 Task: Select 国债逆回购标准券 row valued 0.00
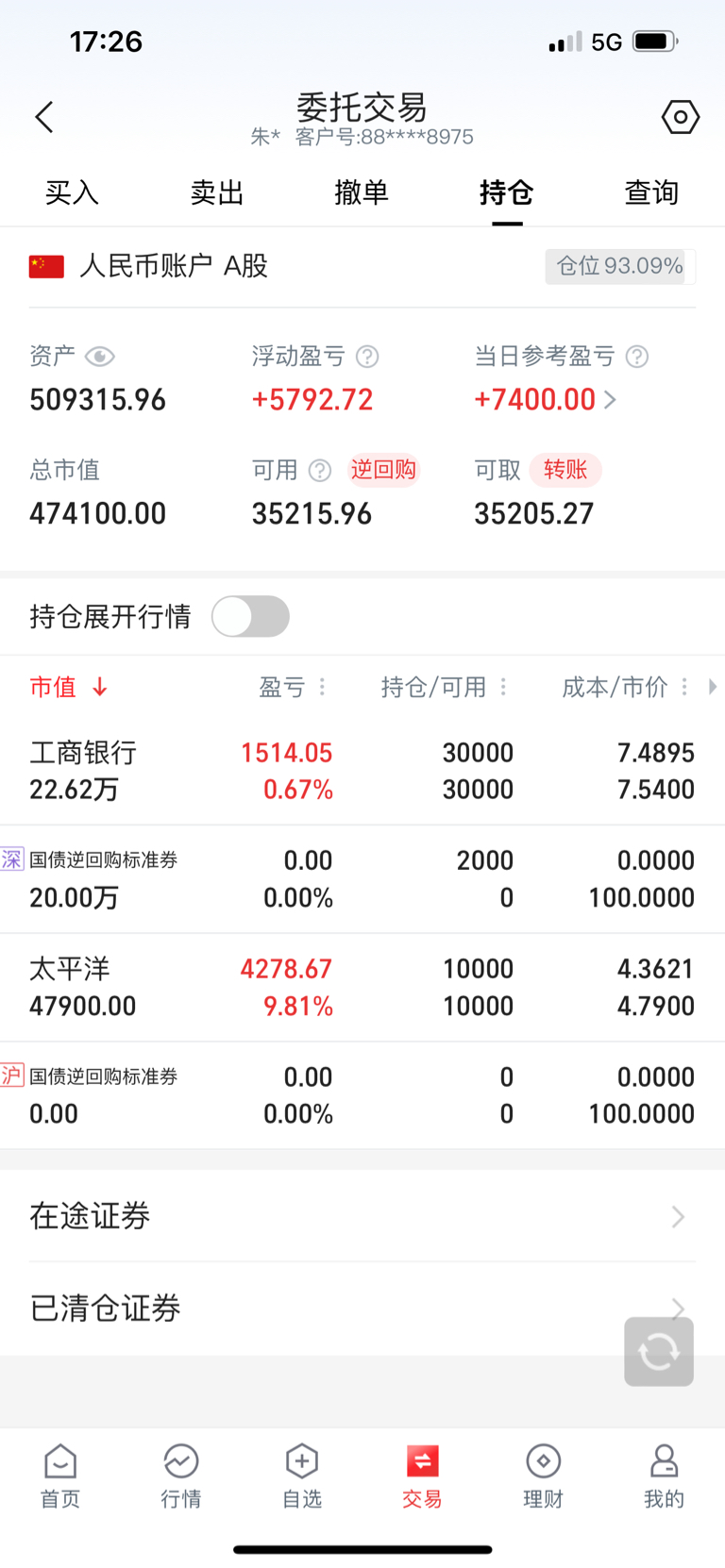coord(362,1095)
